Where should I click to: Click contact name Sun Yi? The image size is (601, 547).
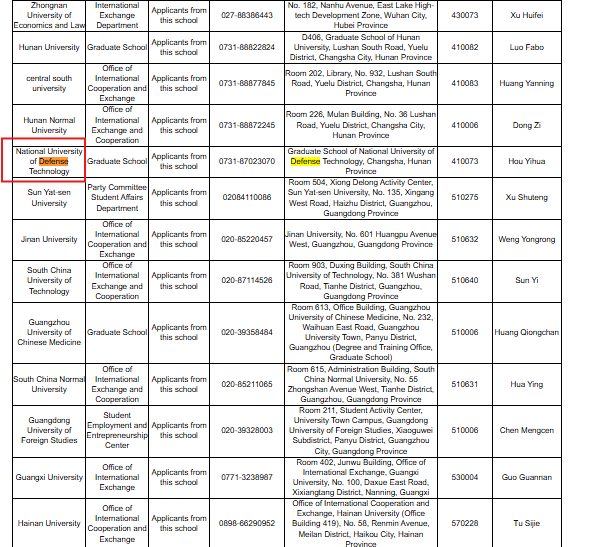527,280
